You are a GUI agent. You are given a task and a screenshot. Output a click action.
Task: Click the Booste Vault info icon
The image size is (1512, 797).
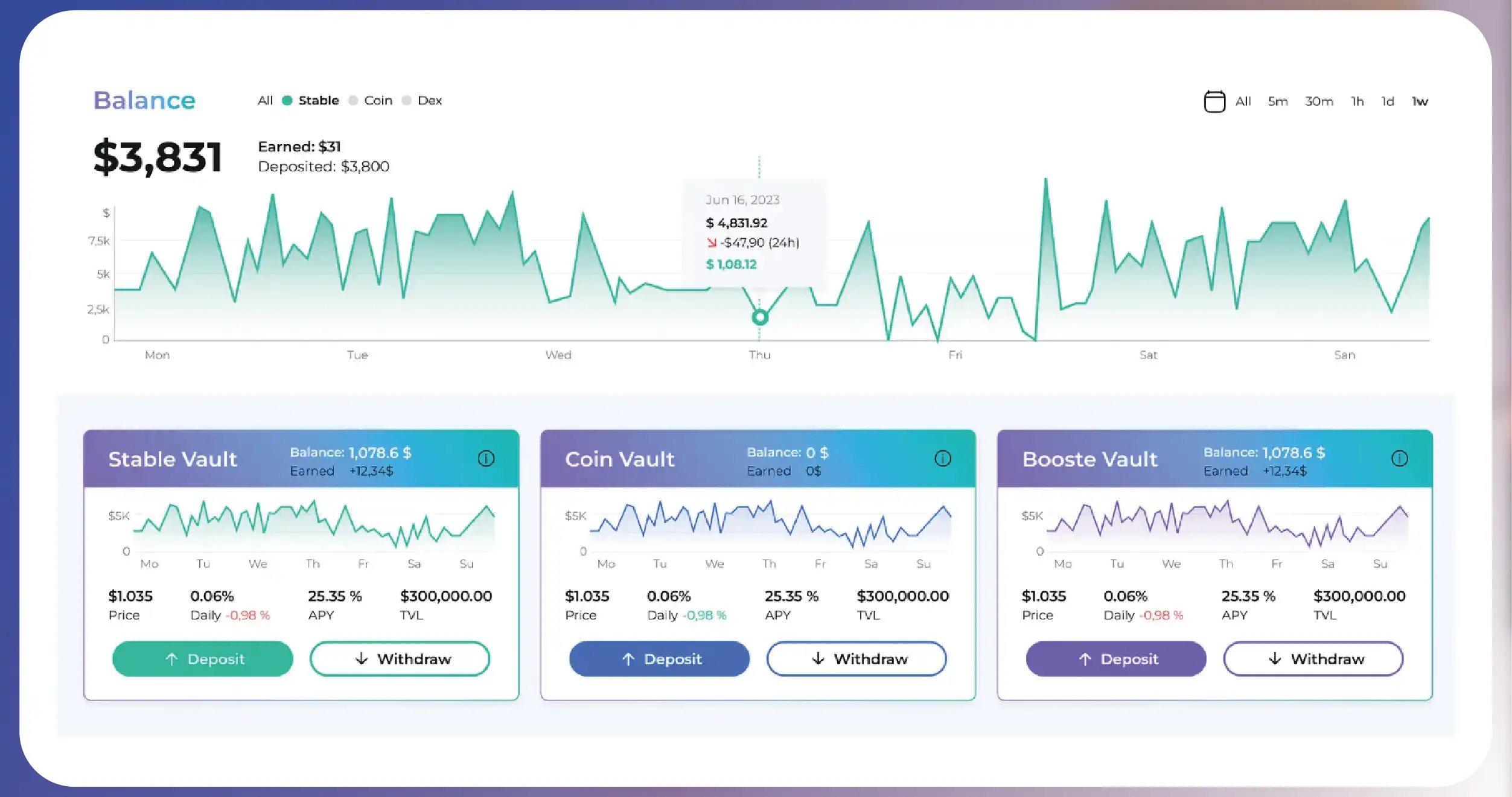tap(1399, 459)
